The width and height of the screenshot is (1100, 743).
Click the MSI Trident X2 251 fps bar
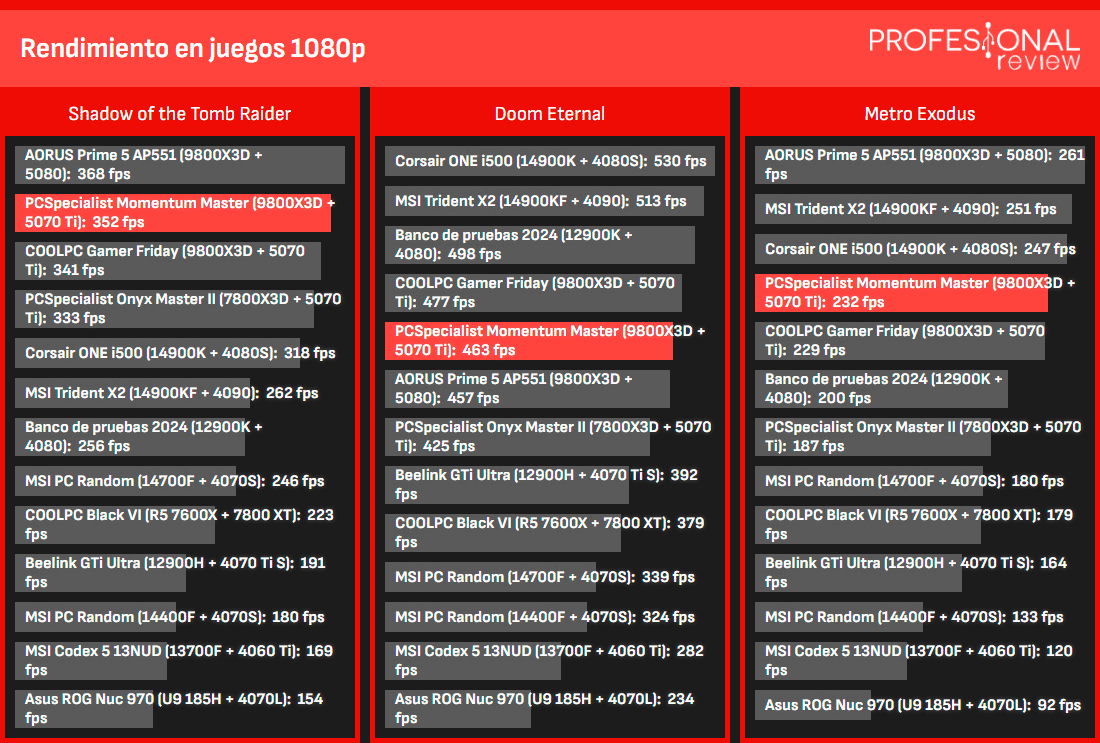point(913,209)
